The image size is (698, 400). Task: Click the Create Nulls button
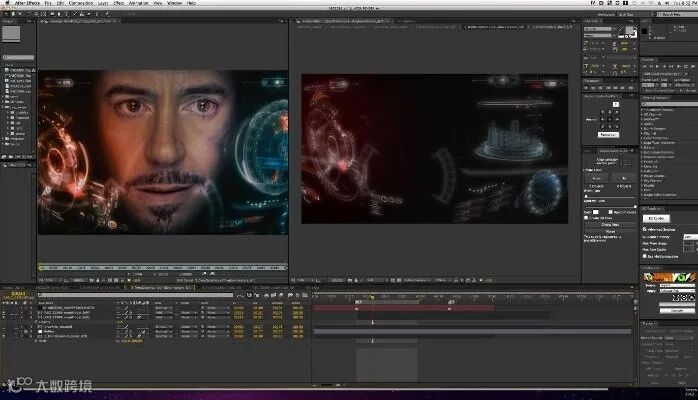pyautogui.click(x=610, y=225)
